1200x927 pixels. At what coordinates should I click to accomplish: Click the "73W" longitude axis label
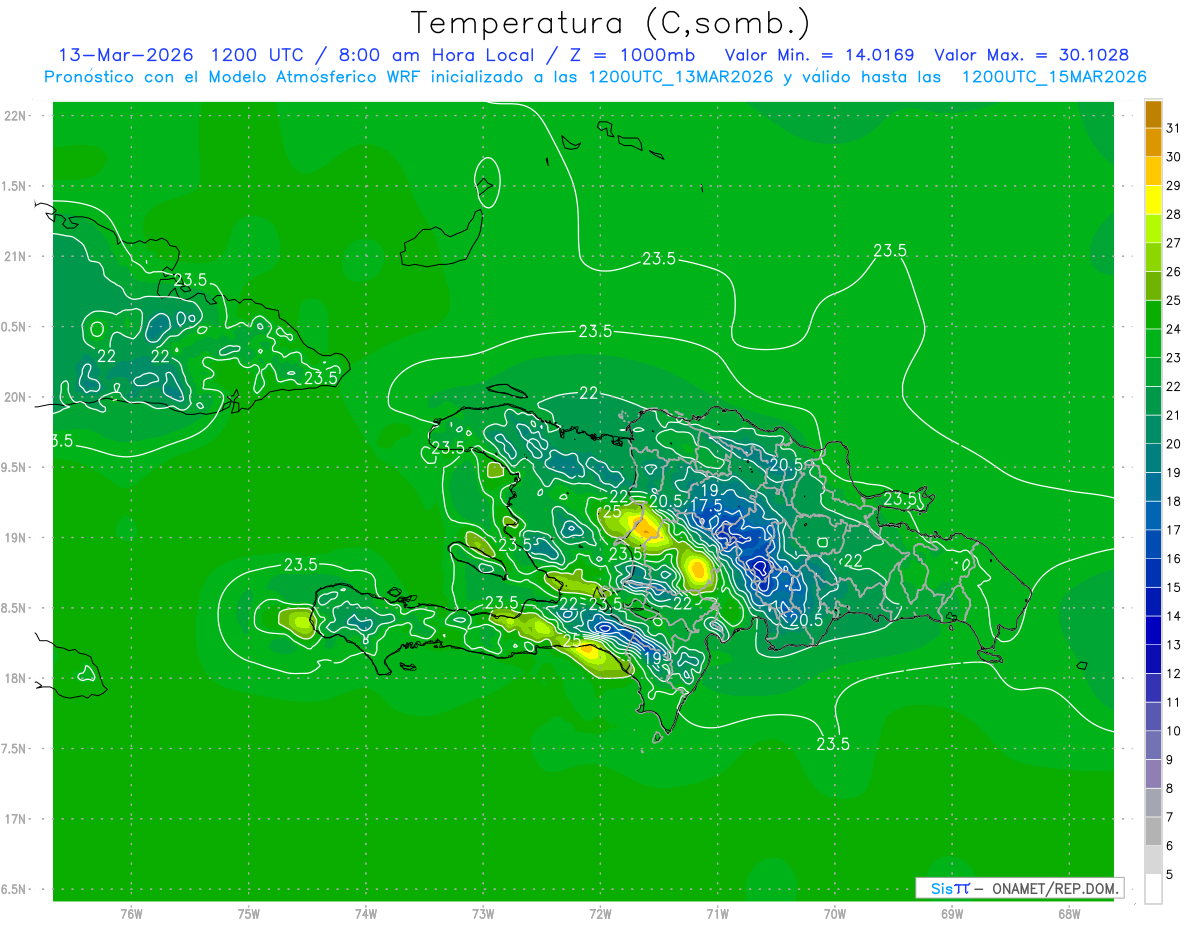point(483,914)
